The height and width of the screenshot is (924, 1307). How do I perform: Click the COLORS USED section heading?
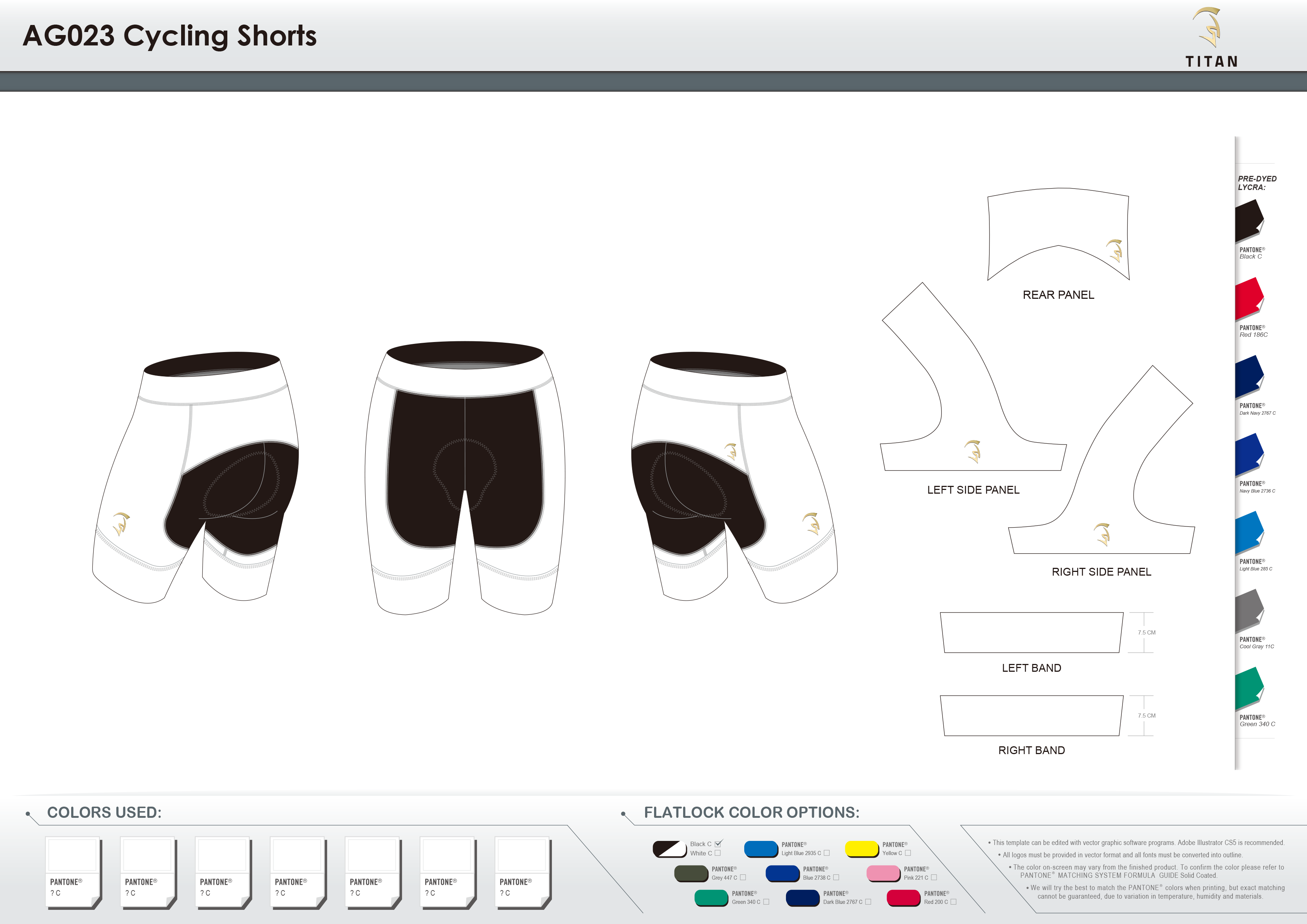104,813
